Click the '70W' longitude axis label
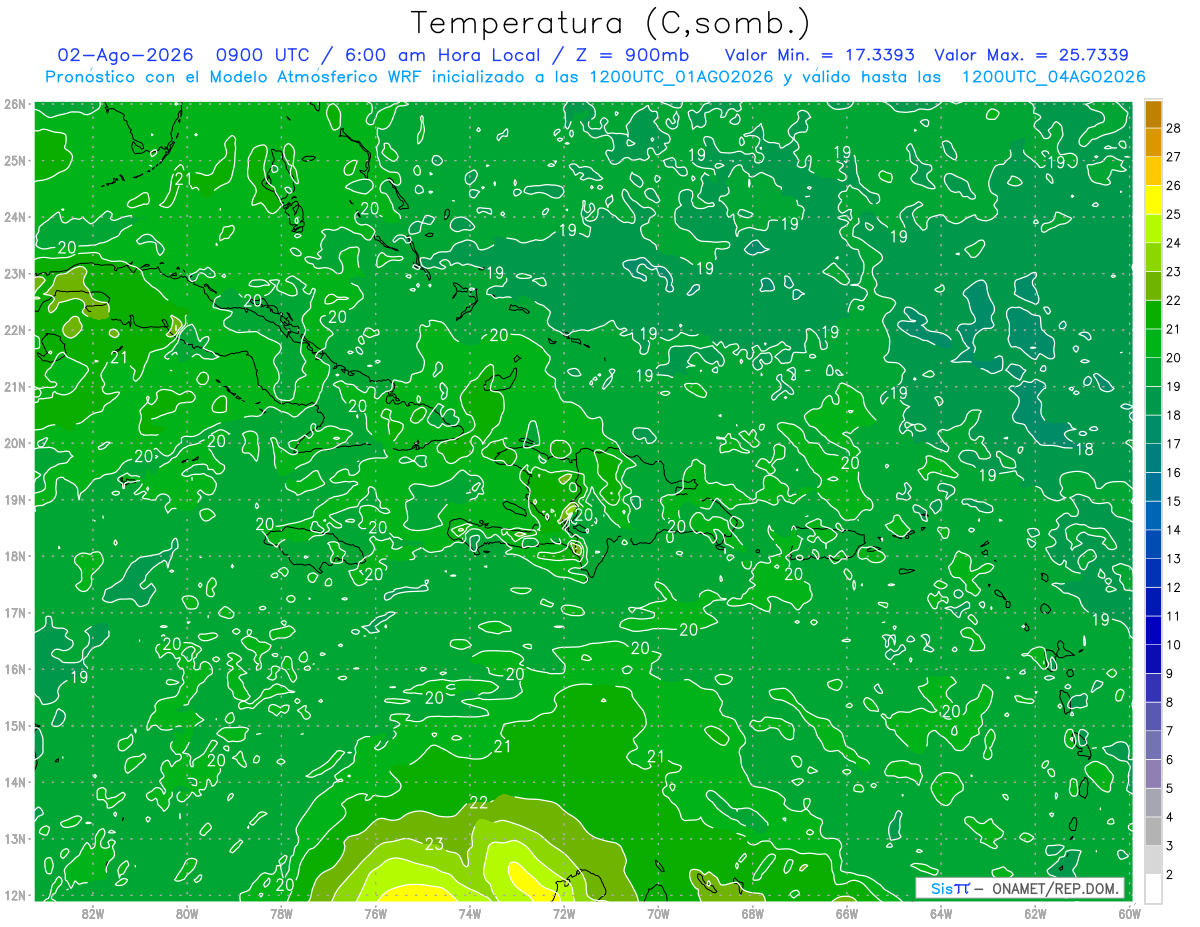This screenshot has height=927, width=1200. tap(658, 913)
